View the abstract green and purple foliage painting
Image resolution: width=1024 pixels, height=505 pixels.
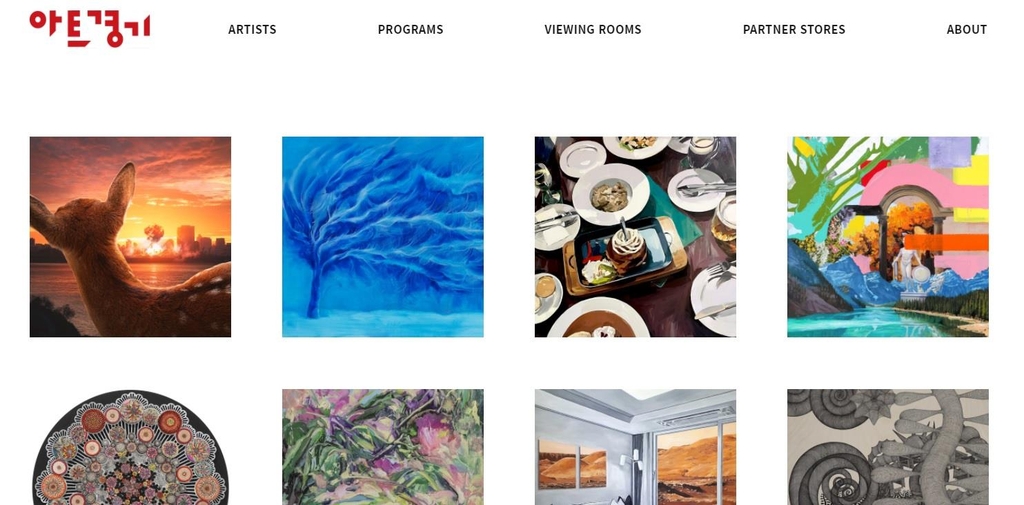click(x=383, y=448)
